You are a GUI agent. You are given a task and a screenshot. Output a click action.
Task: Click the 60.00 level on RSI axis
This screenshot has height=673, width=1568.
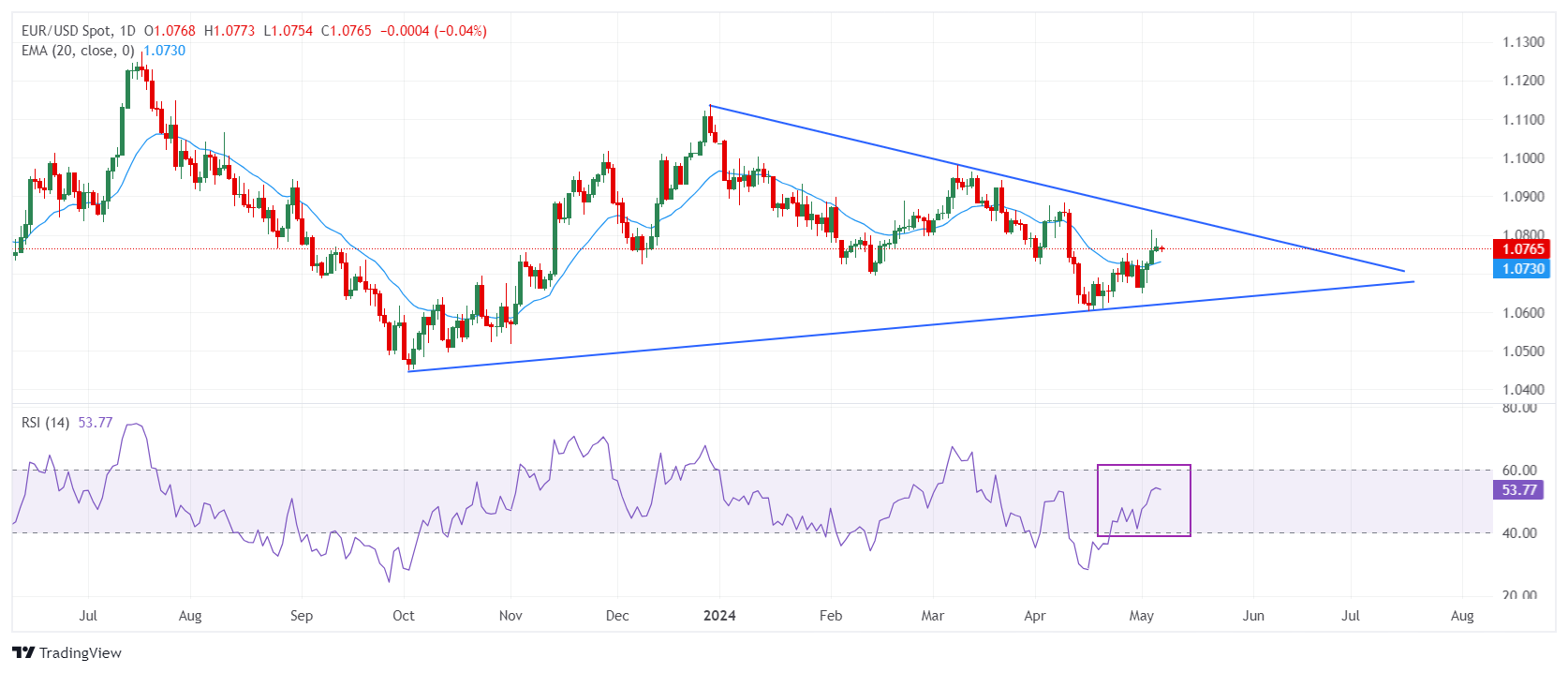[x=1519, y=471]
